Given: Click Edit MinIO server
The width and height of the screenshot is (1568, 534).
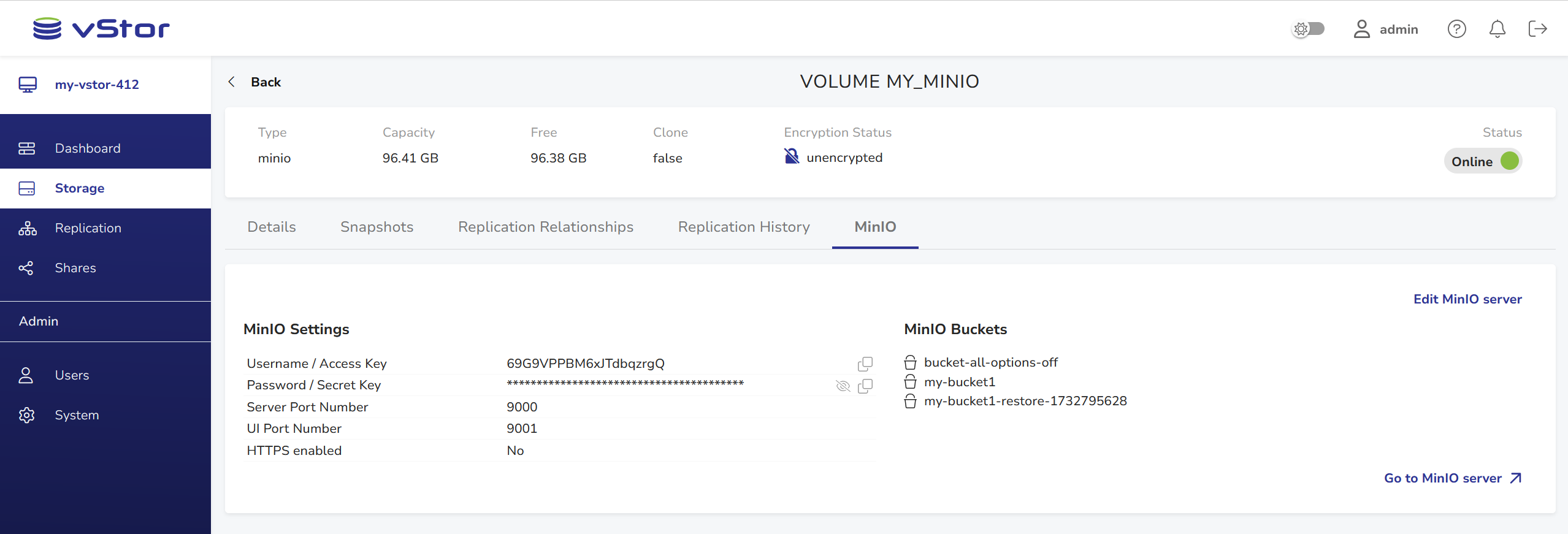Looking at the screenshot, I should (x=1467, y=299).
